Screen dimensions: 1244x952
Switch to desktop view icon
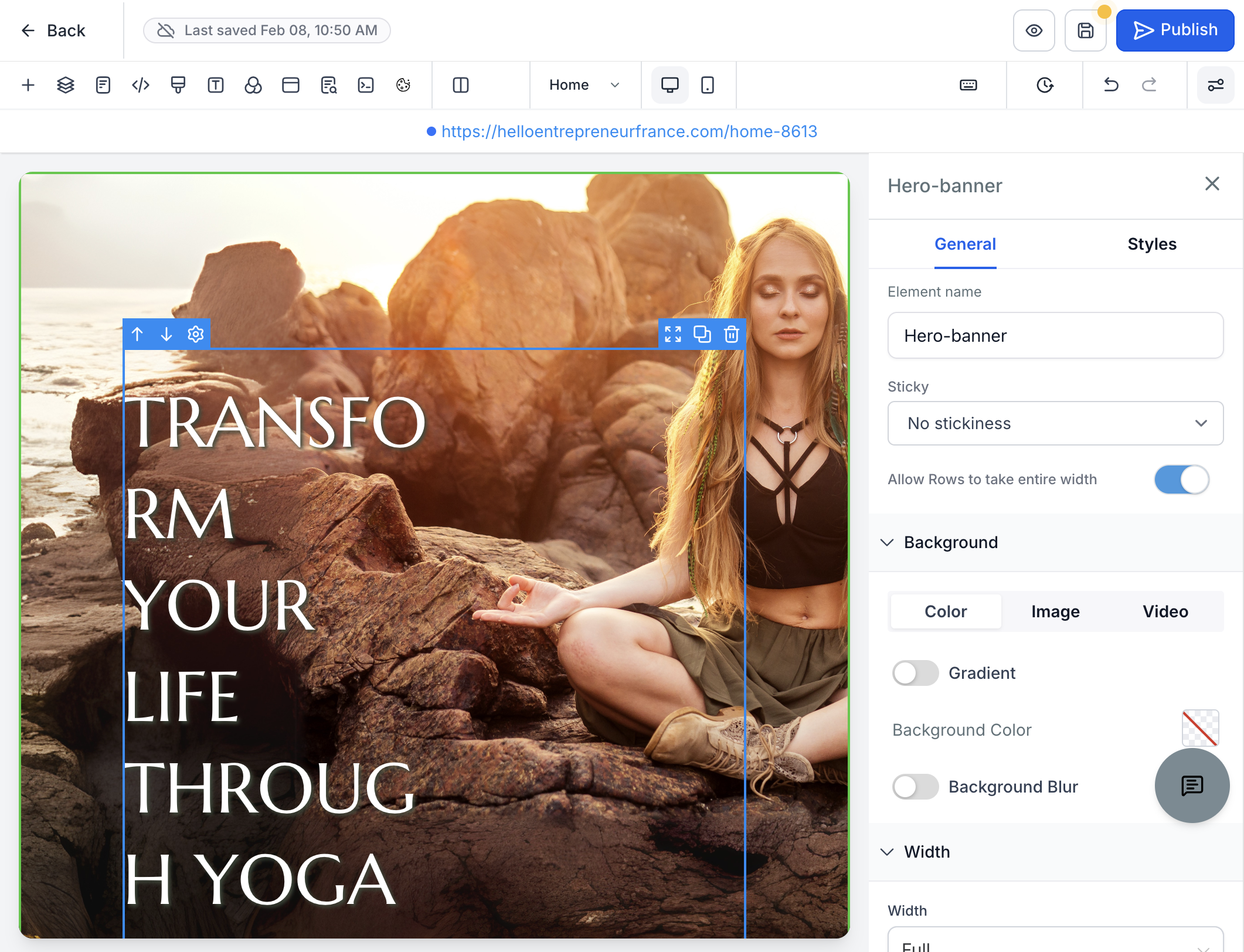[669, 85]
